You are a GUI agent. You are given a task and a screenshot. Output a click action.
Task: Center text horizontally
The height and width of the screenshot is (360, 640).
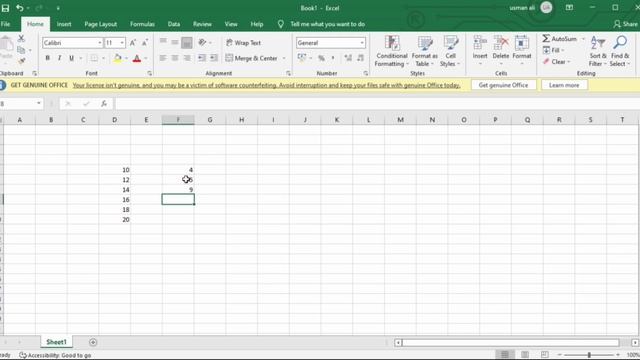pos(175,58)
